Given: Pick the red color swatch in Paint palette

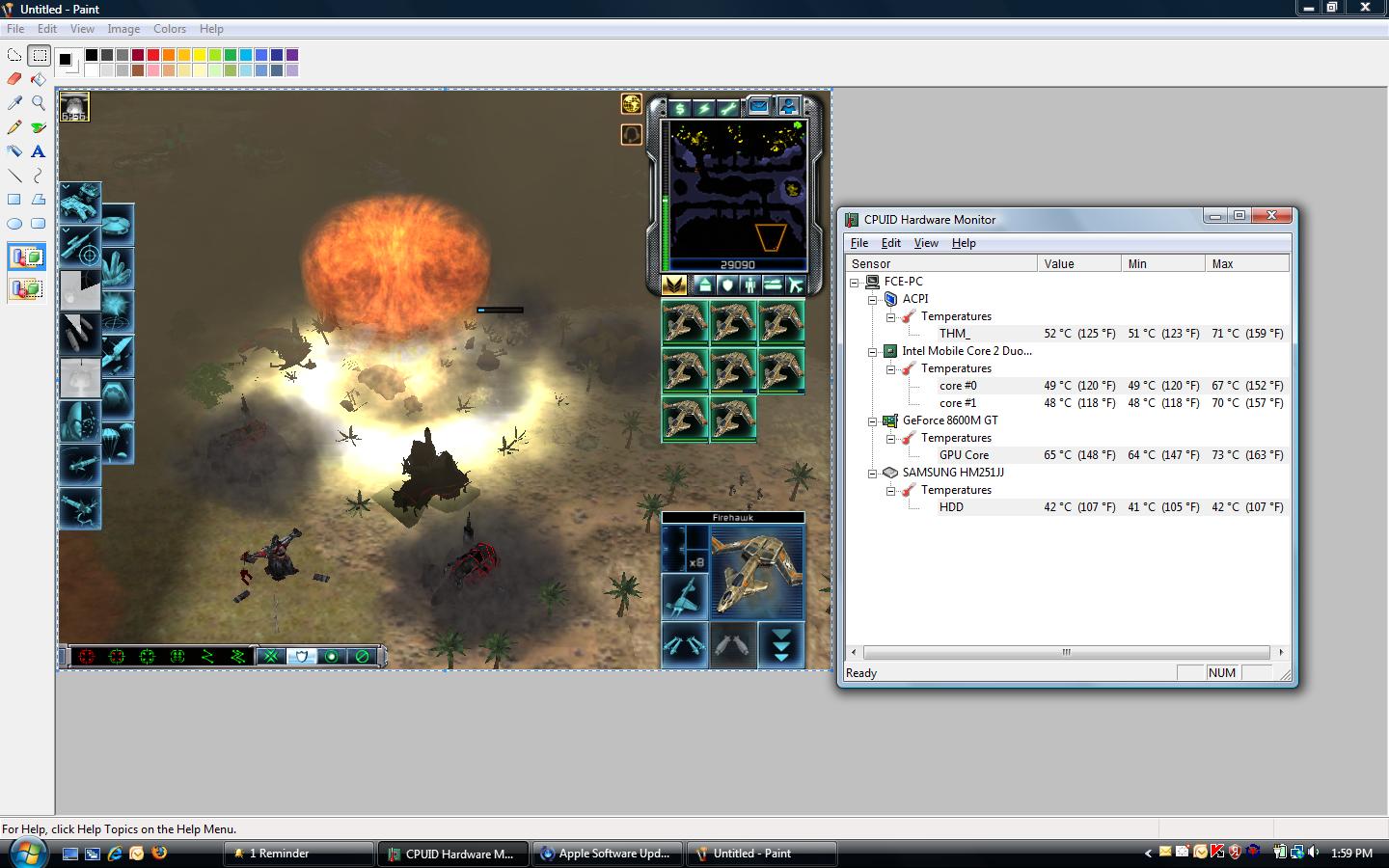Looking at the screenshot, I should [153, 55].
